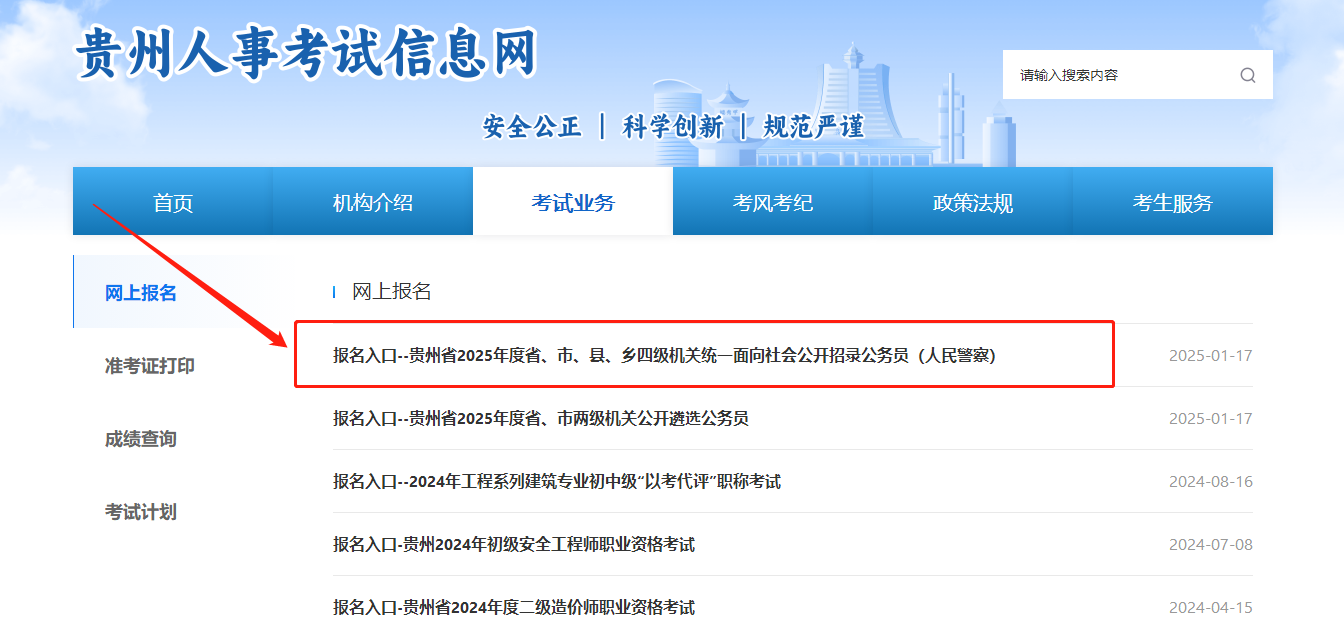1344x631 pixels.
Task: Open 2025年度省、市两级机关公开遴选公务员 registration link
Action: 541,418
